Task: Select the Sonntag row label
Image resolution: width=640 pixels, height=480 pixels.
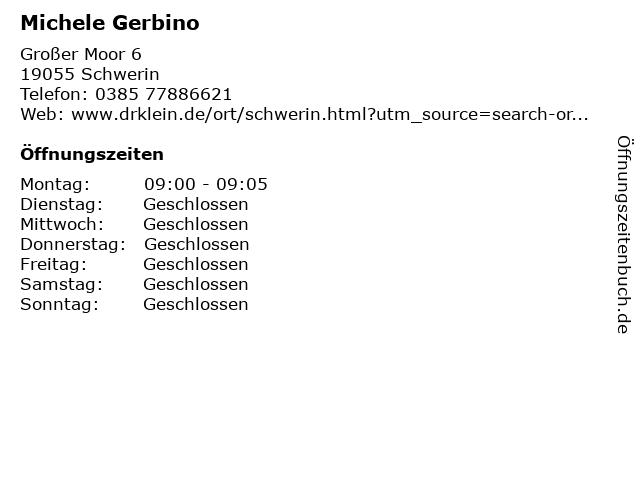Action: pyautogui.click(x=60, y=304)
